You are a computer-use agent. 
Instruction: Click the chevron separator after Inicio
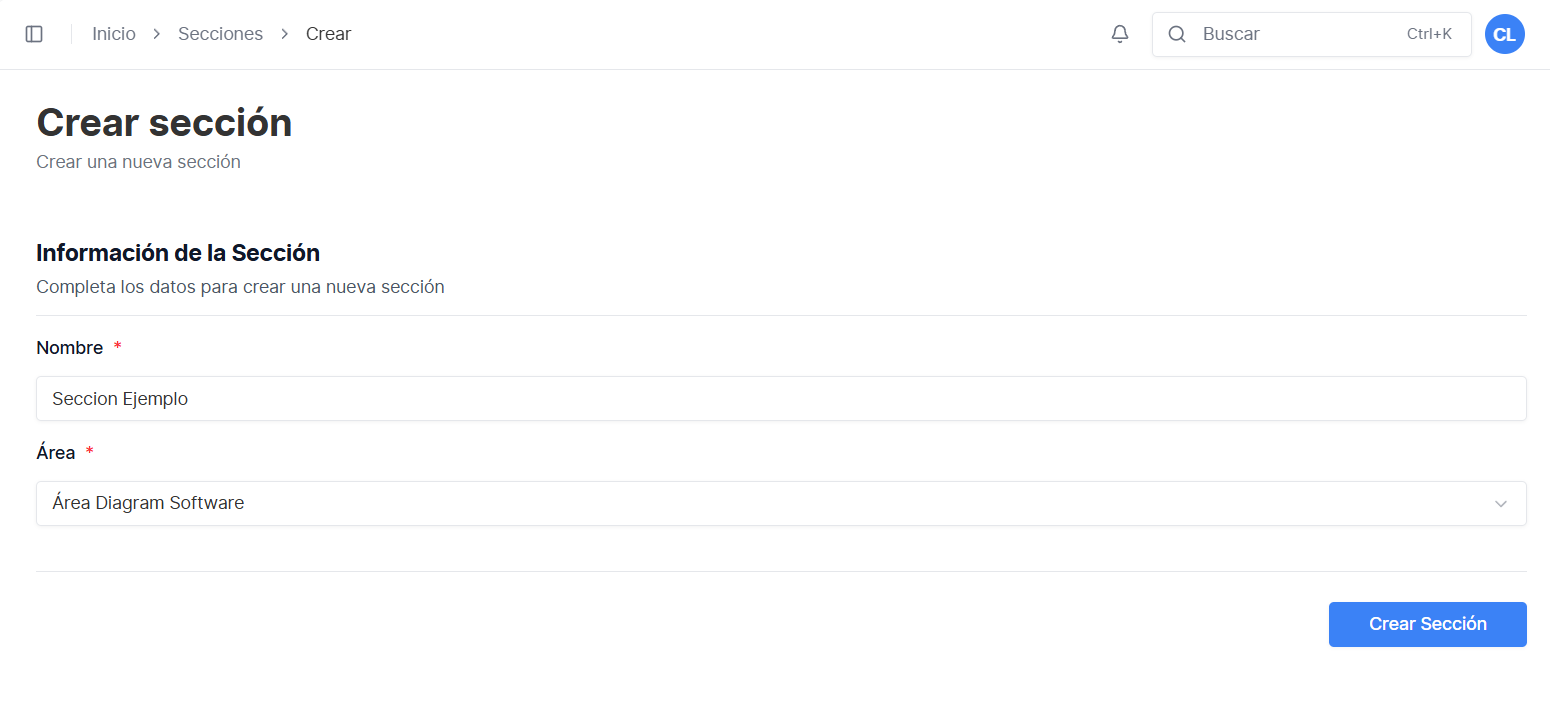157,34
